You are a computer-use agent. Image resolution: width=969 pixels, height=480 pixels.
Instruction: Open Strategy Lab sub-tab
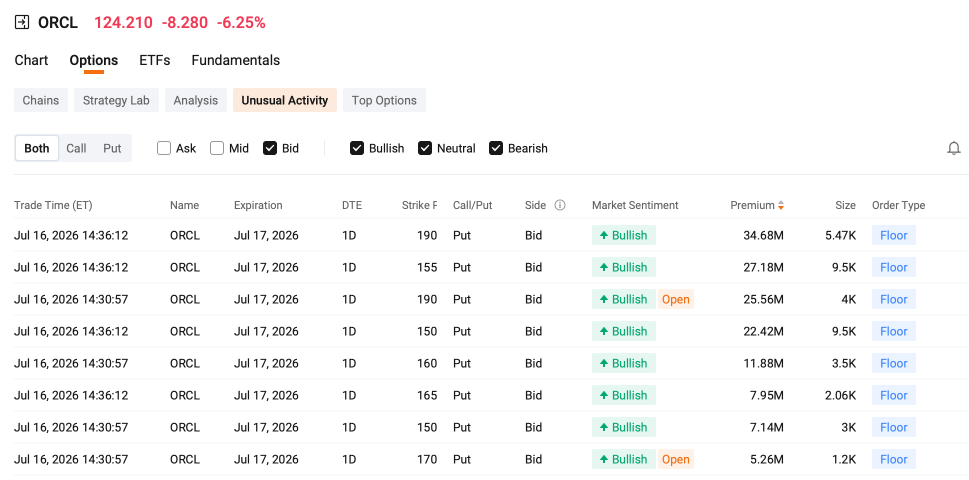[x=116, y=100]
